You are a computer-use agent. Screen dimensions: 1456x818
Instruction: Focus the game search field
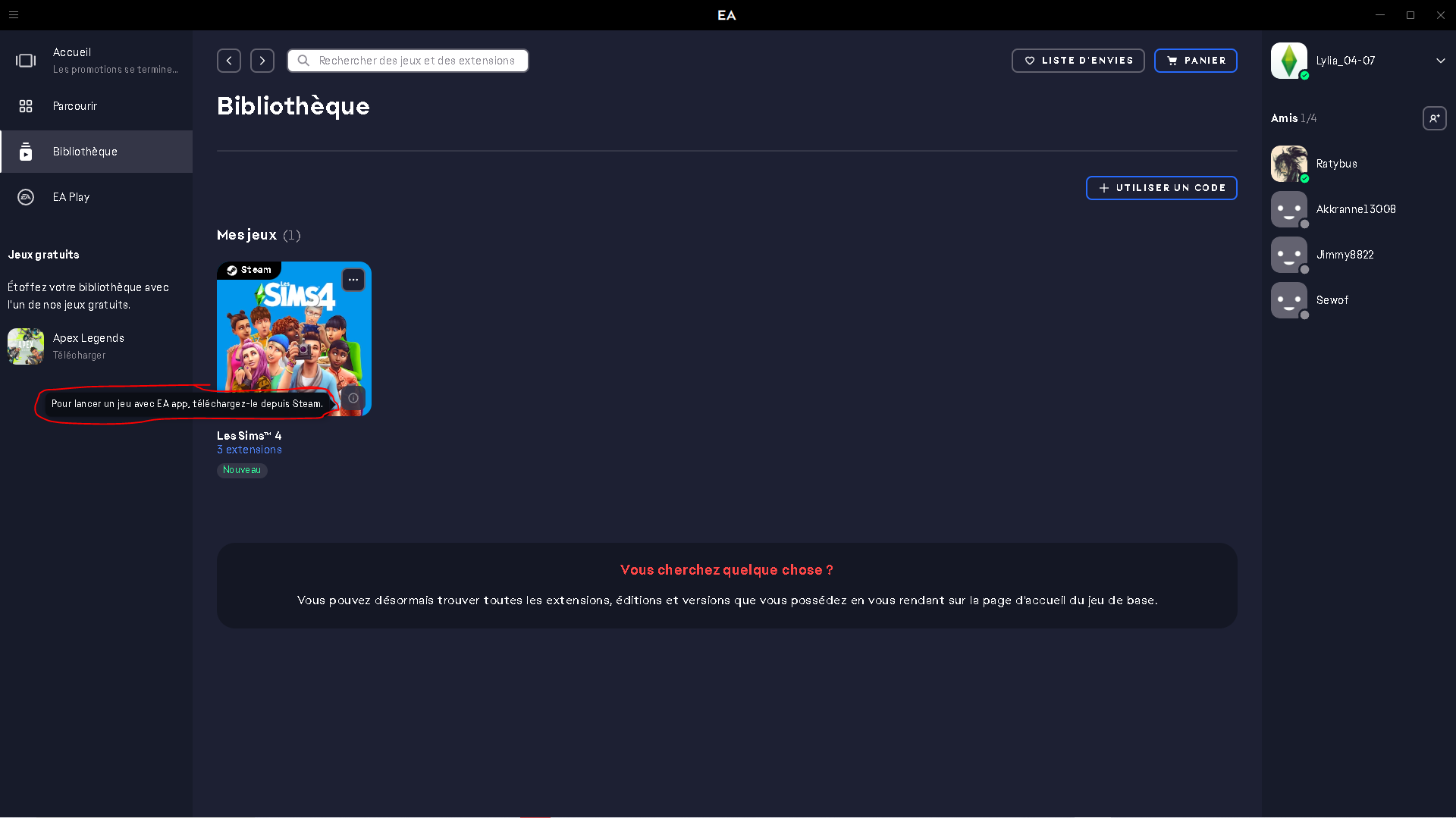click(408, 61)
